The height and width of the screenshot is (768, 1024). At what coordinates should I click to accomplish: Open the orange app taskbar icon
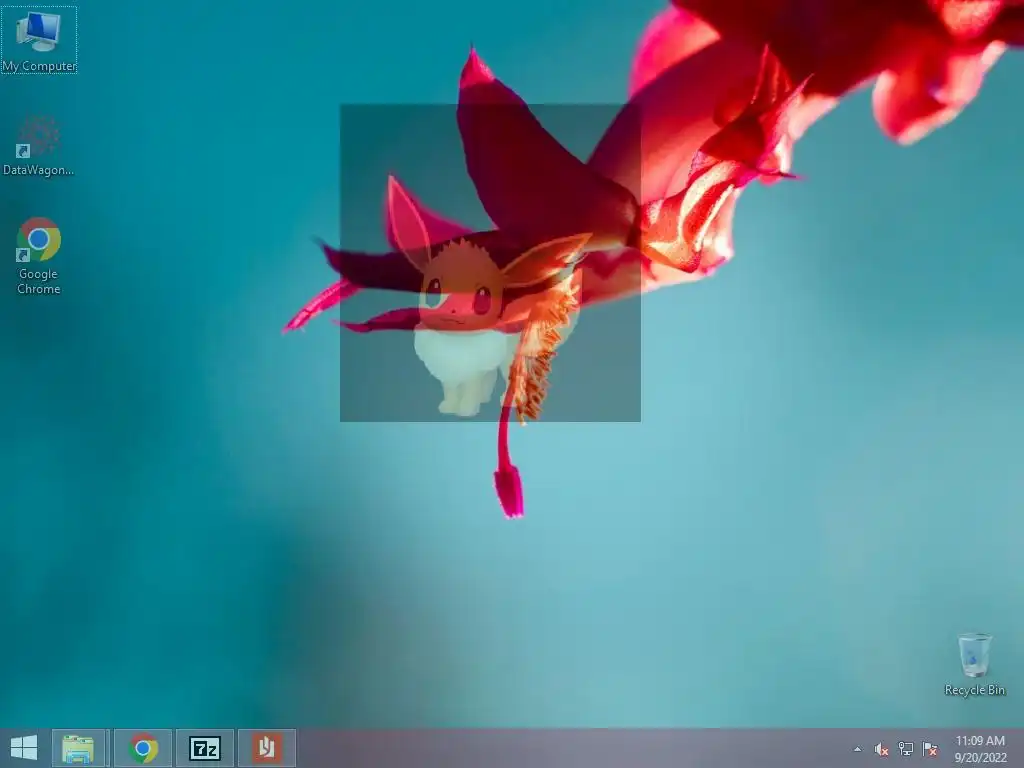pyautogui.click(x=266, y=748)
